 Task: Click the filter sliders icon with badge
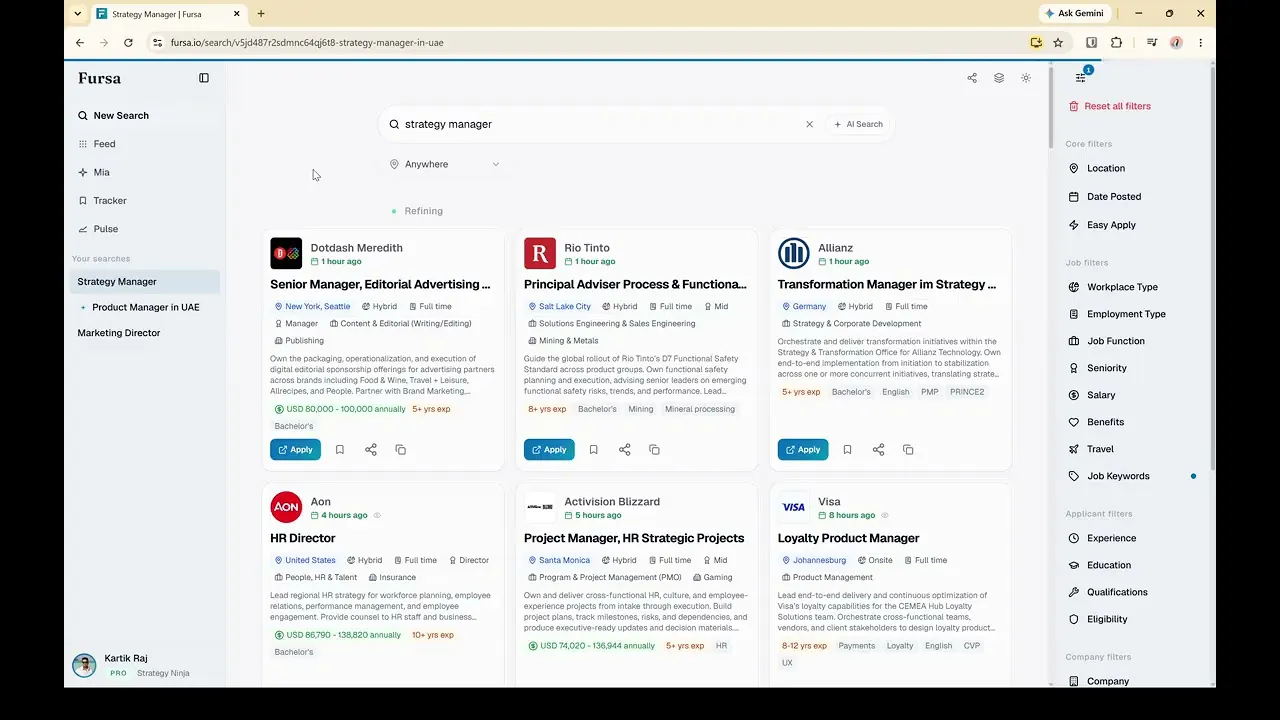coord(1081,77)
